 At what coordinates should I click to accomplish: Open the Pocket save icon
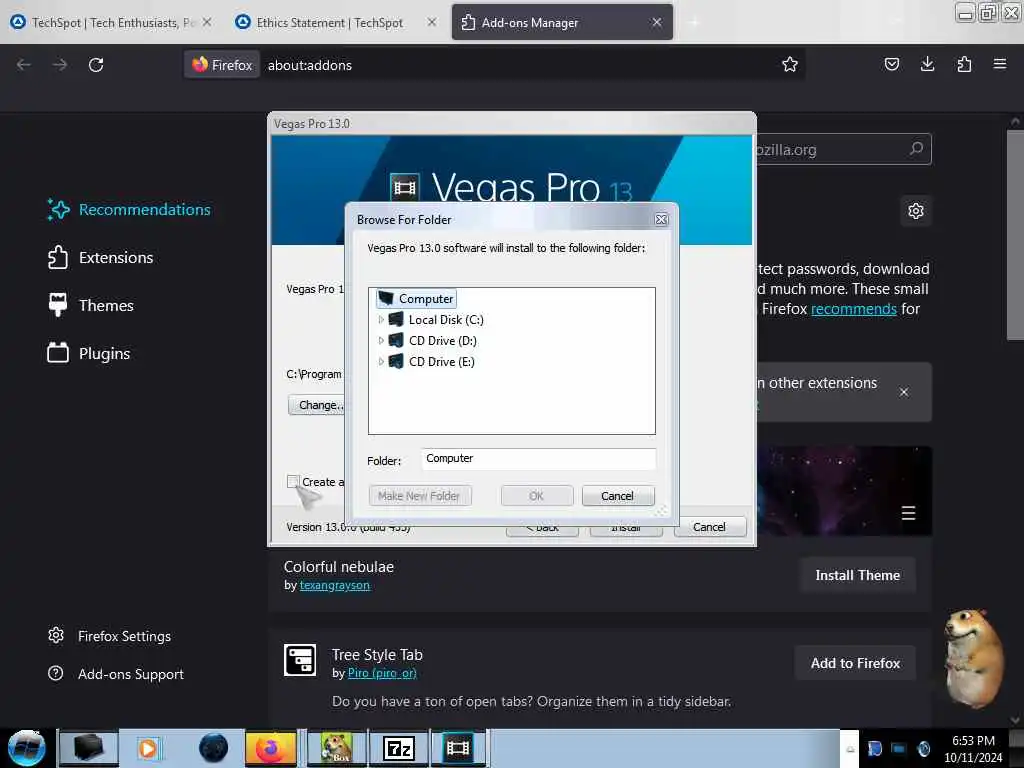click(x=891, y=64)
